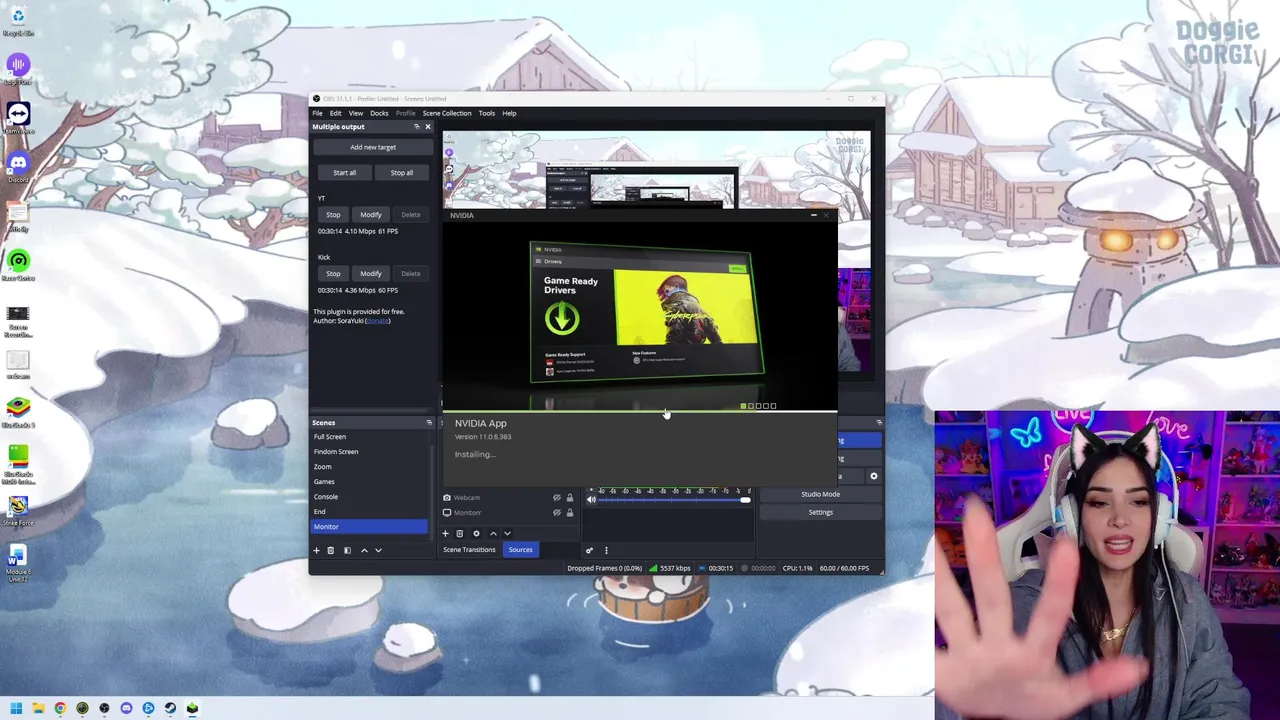Open virtual camera settings gear icon
The height and width of the screenshot is (720, 1280).
point(873,476)
